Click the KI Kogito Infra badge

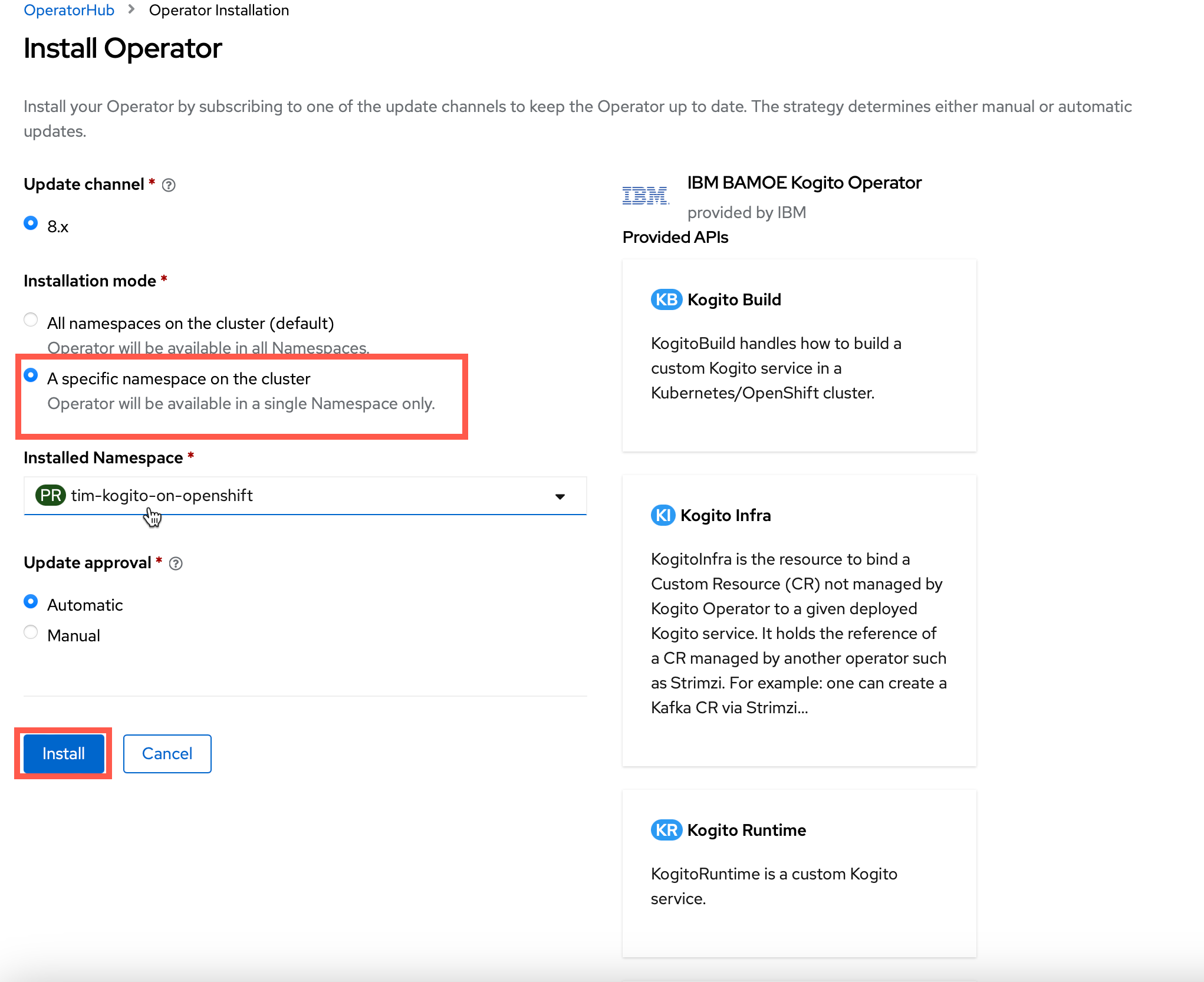663,515
